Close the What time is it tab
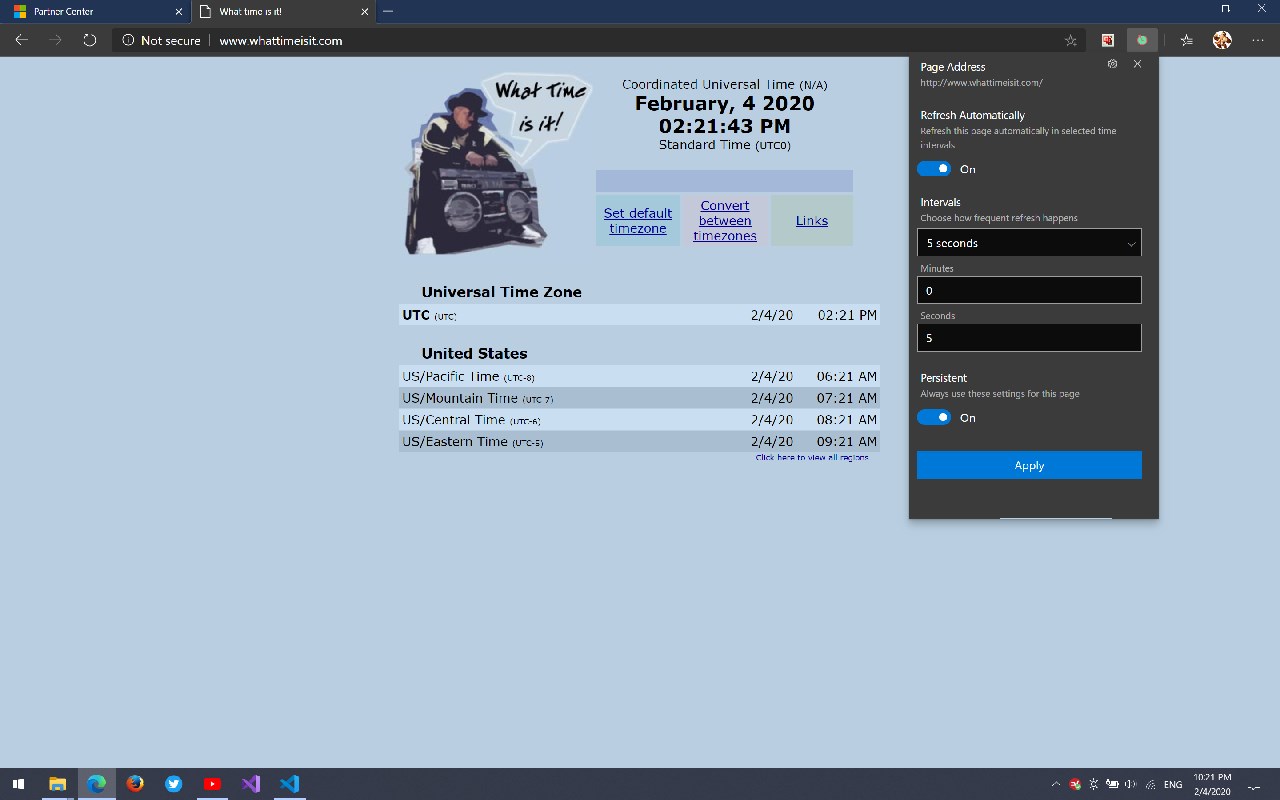This screenshot has height=800, width=1280. (x=364, y=12)
